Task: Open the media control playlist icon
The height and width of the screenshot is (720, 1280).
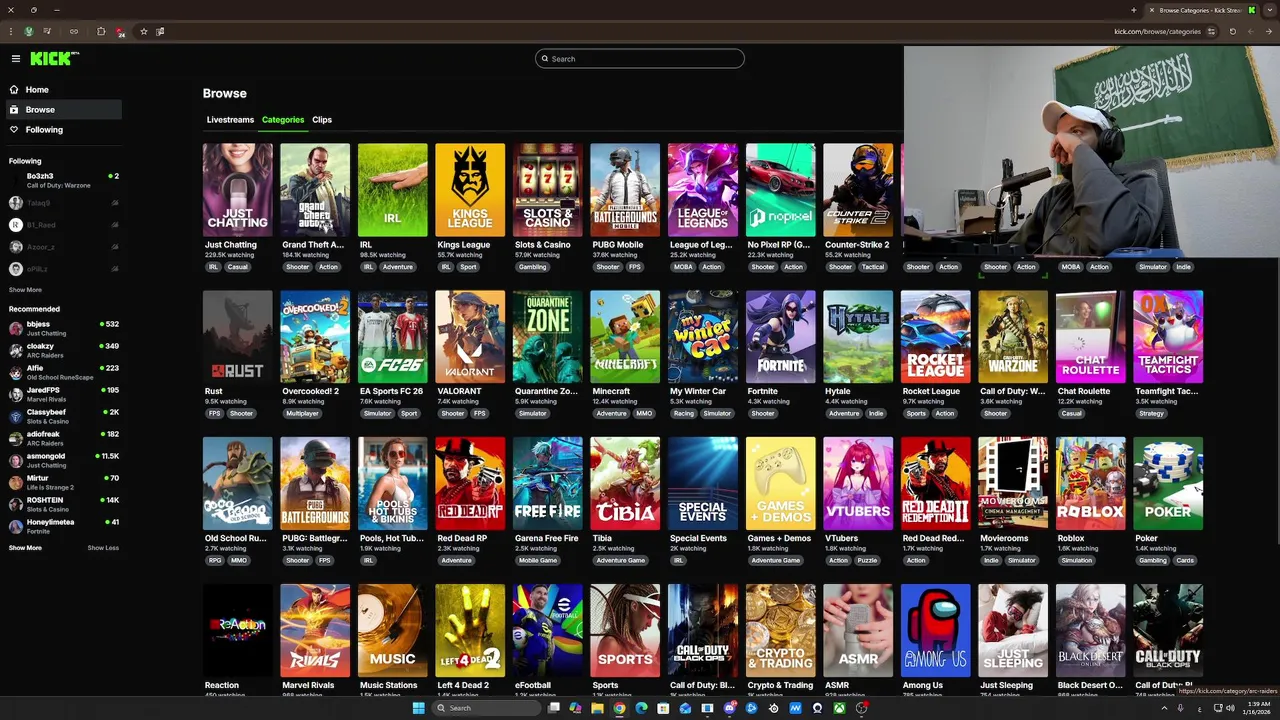Action: (x=47, y=31)
